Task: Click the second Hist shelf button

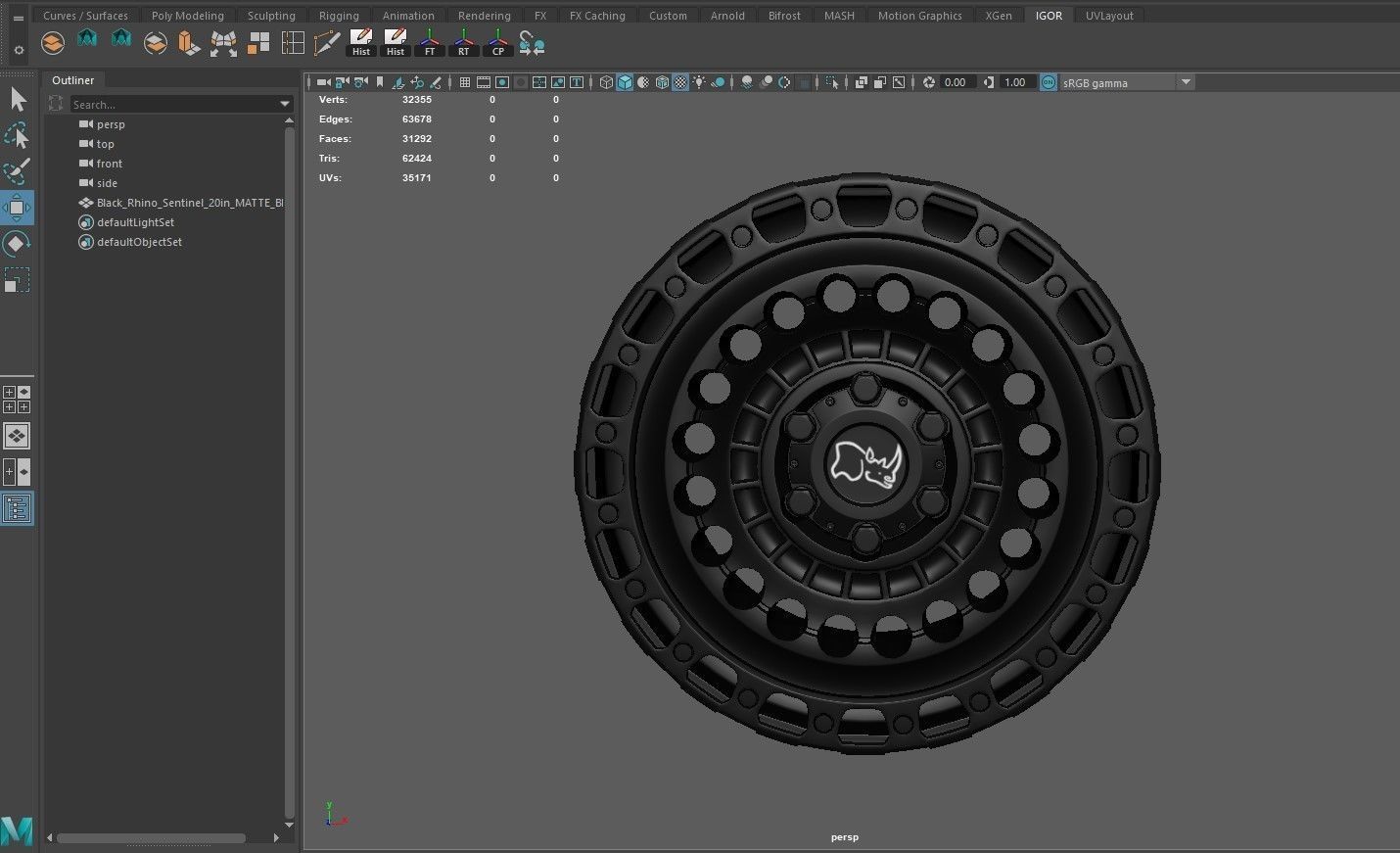Action: point(396,43)
